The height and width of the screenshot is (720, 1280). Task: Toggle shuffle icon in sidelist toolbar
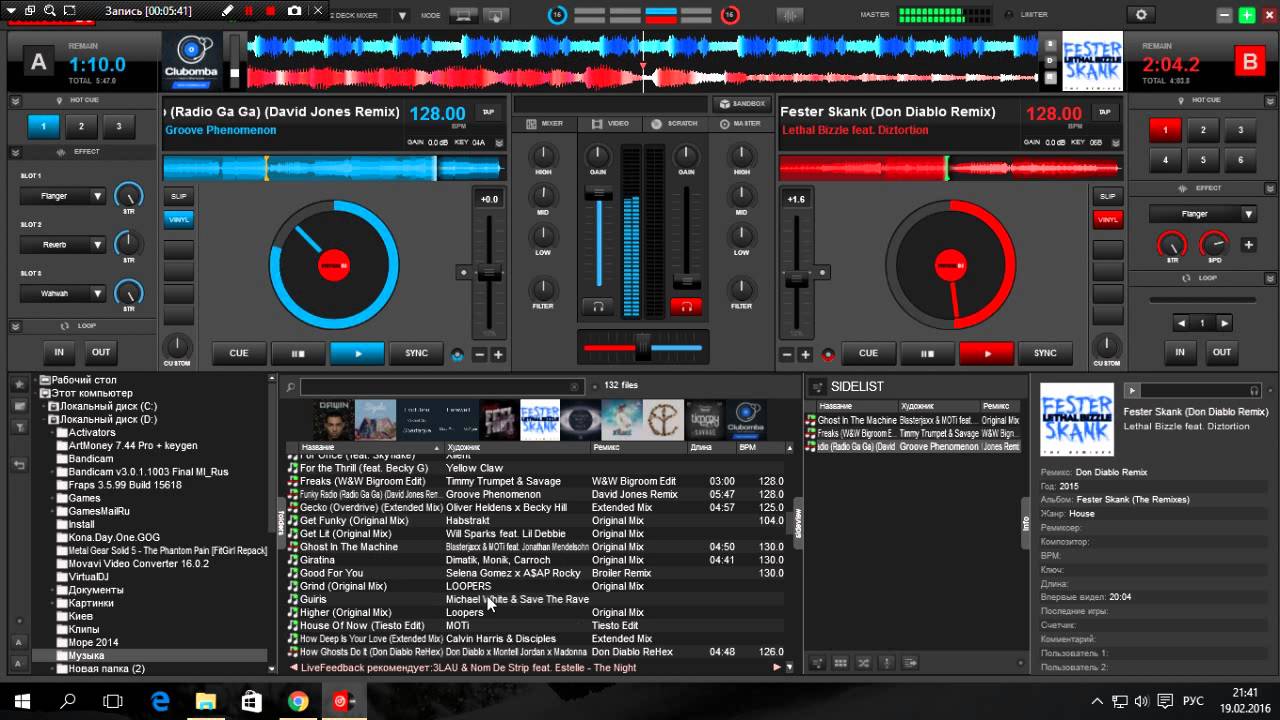863,663
